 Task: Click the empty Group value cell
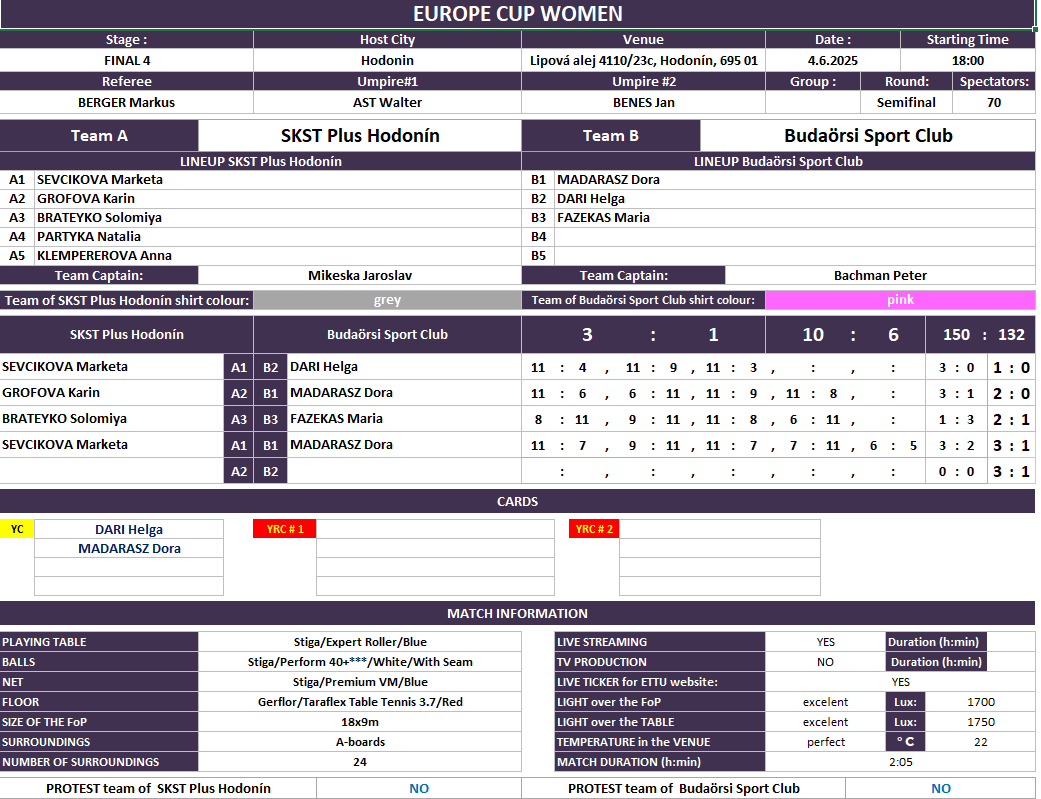tap(813, 102)
